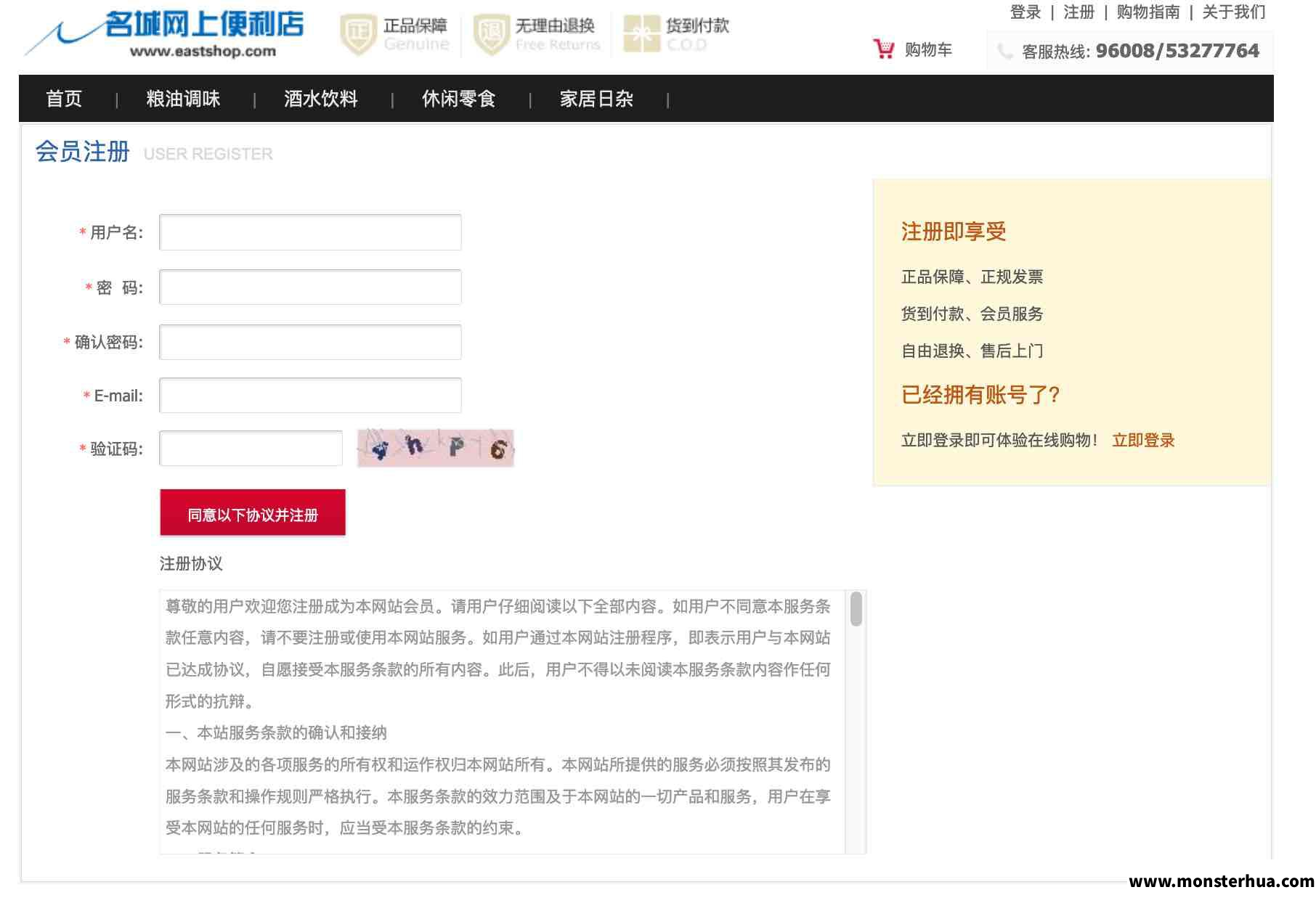Viewport: 1316px width, 903px height.
Task: Focus the 密码 input field
Action: point(310,287)
